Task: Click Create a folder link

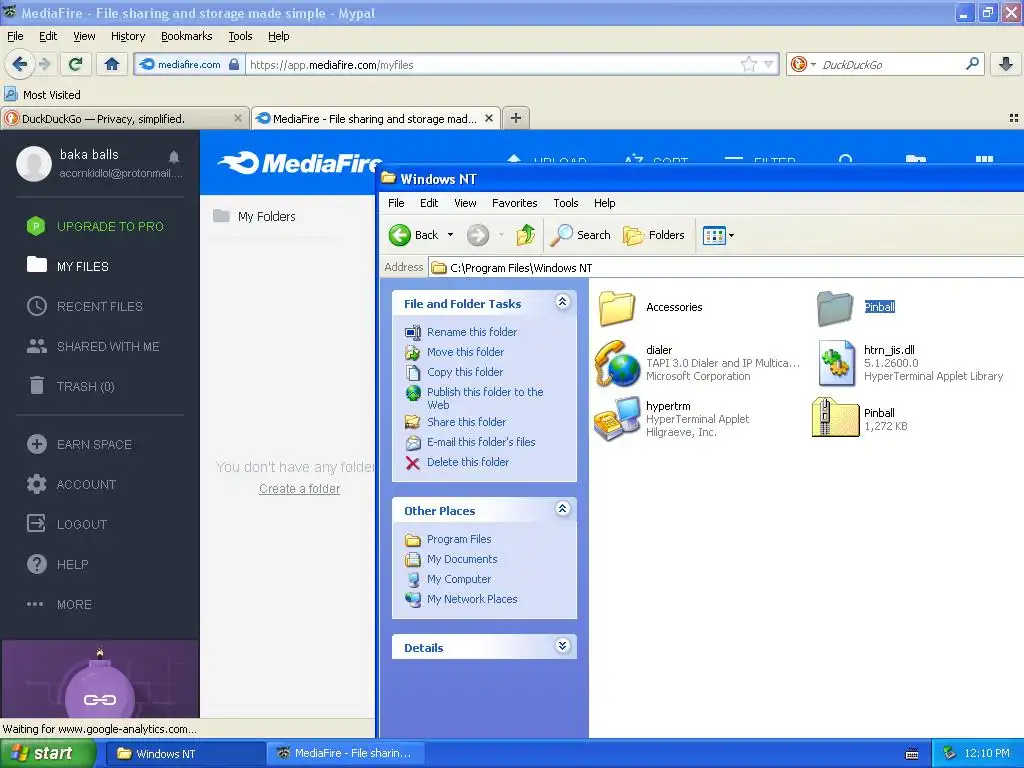Action: point(299,488)
